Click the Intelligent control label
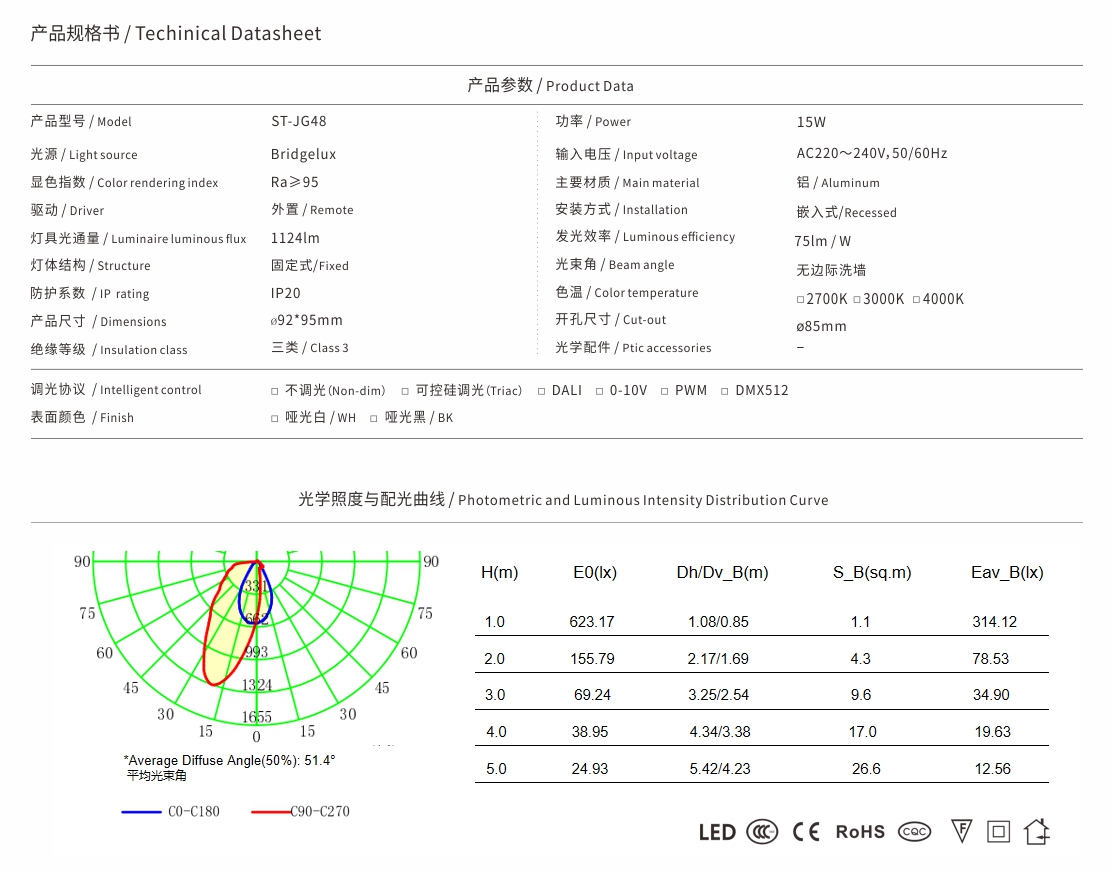Image resolution: width=1114 pixels, height=872 pixels. coord(116,389)
